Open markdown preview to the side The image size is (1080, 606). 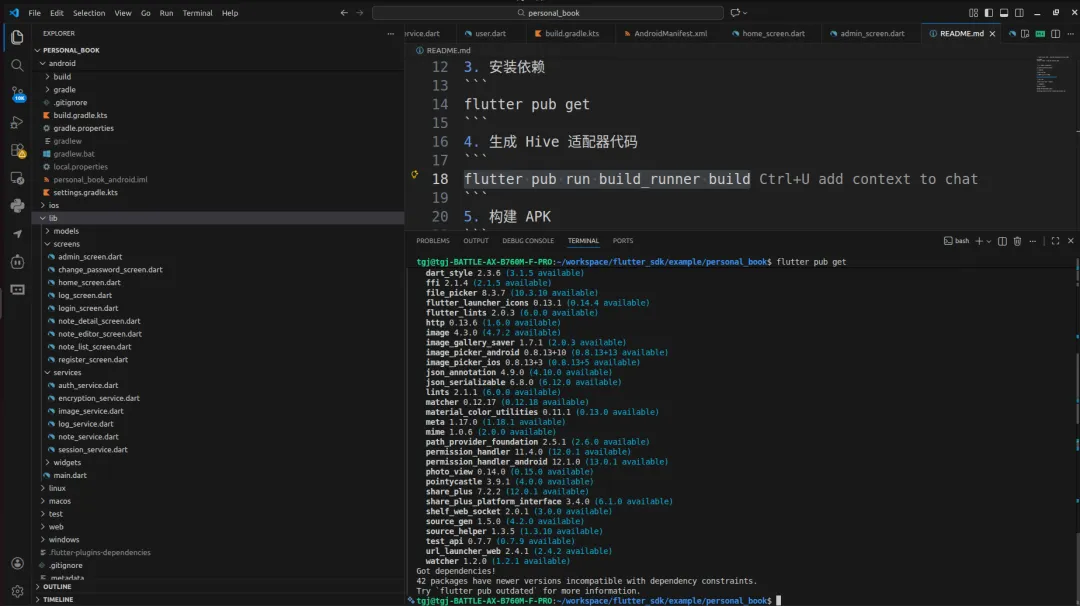pos(1026,33)
